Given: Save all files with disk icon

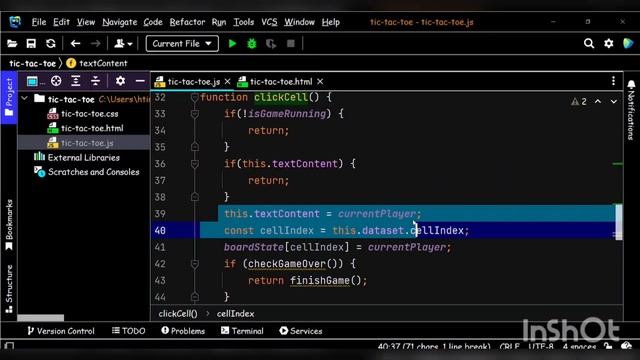Looking at the screenshot, I should (x=31, y=44).
